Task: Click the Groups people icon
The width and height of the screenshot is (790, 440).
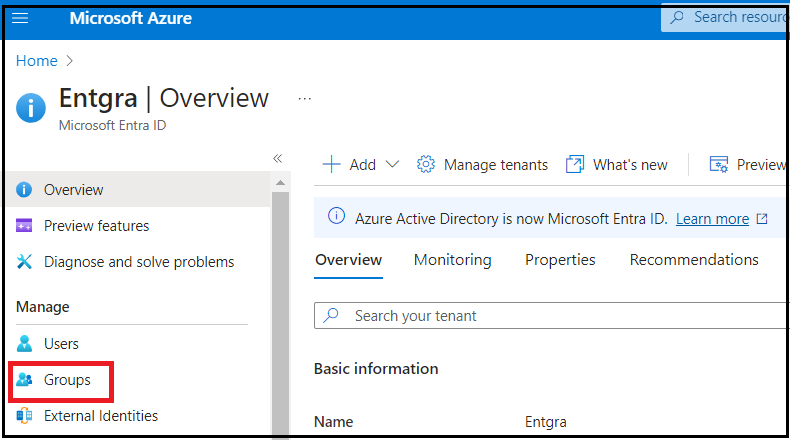Action: [24, 380]
